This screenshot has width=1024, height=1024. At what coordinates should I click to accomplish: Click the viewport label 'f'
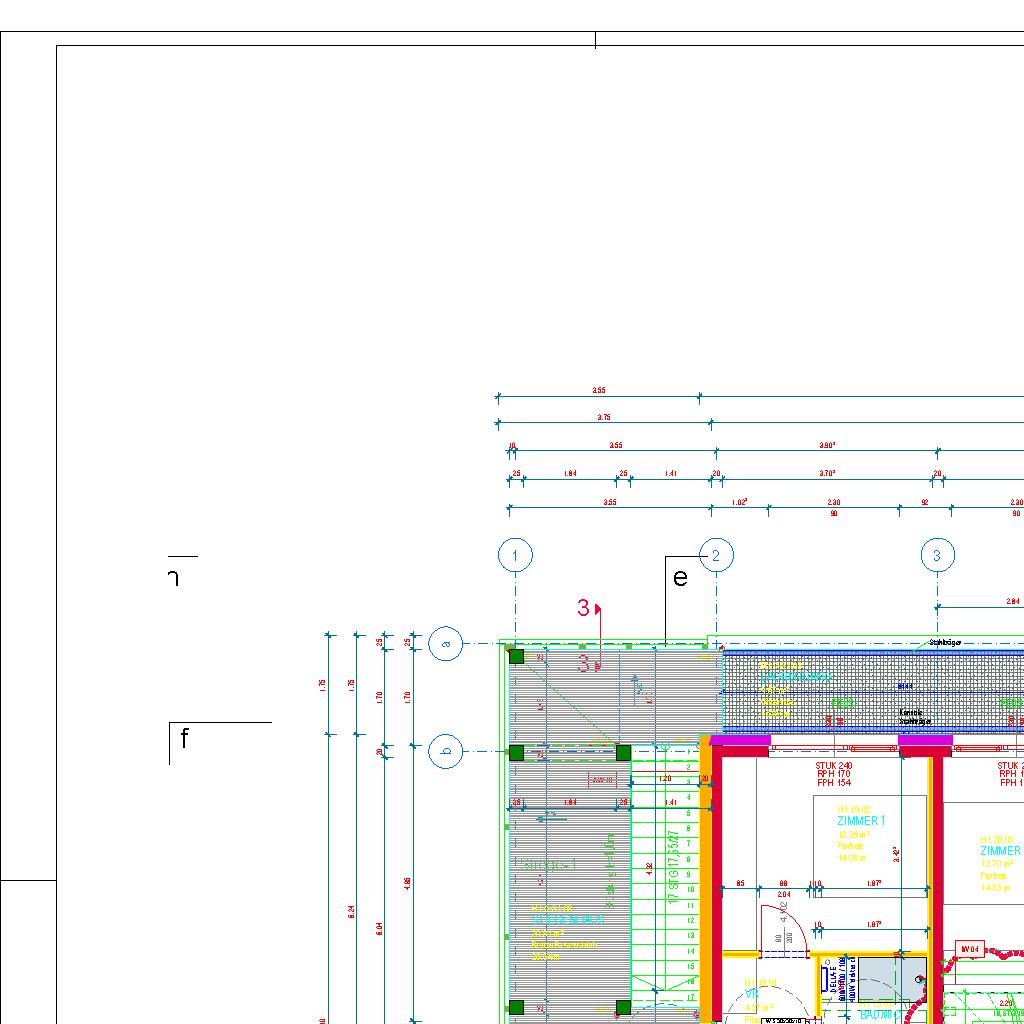click(x=184, y=739)
